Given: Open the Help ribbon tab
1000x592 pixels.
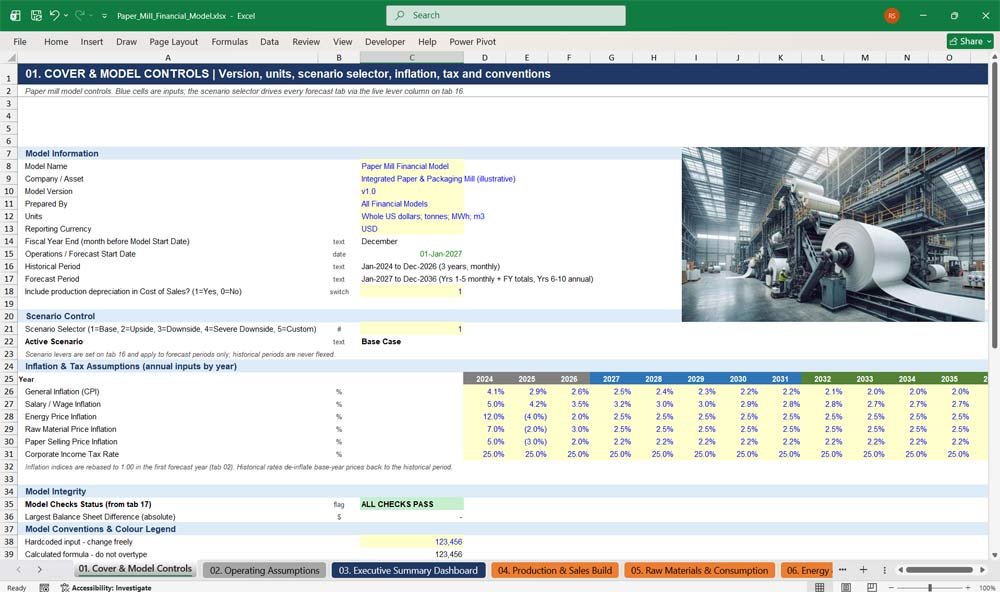Looking at the screenshot, I should tap(427, 41).
